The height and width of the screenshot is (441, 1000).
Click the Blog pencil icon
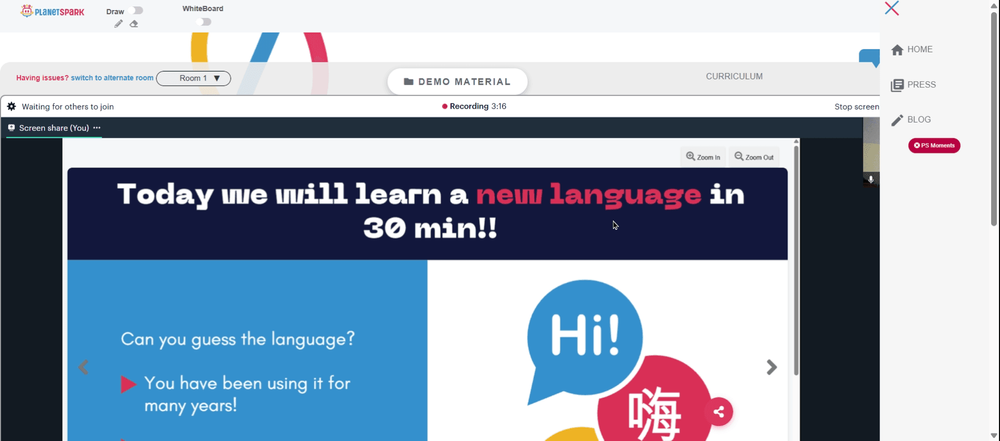(x=897, y=120)
